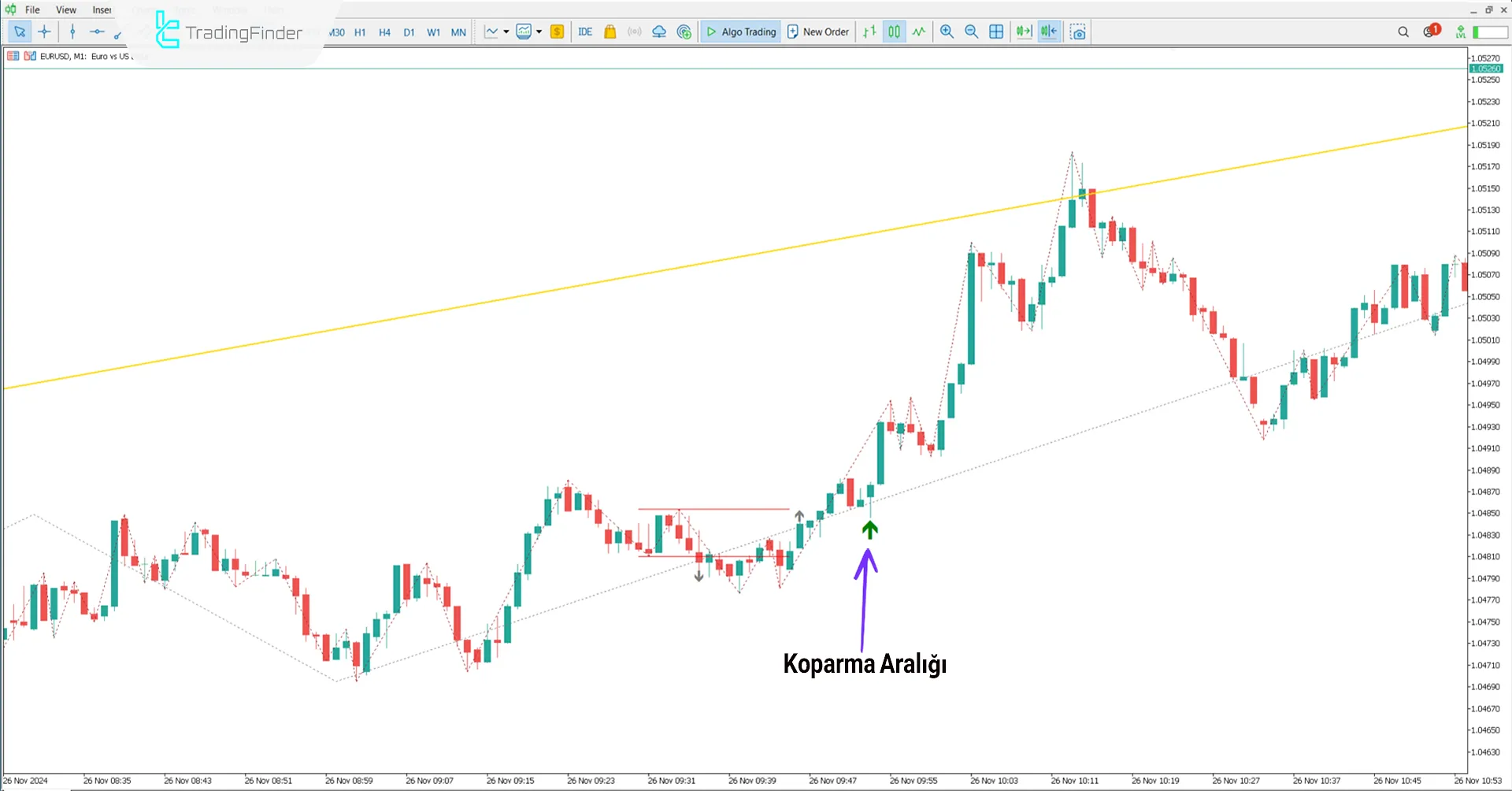
Task: Click the zoom out magnifier icon
Action: [972, 32]
